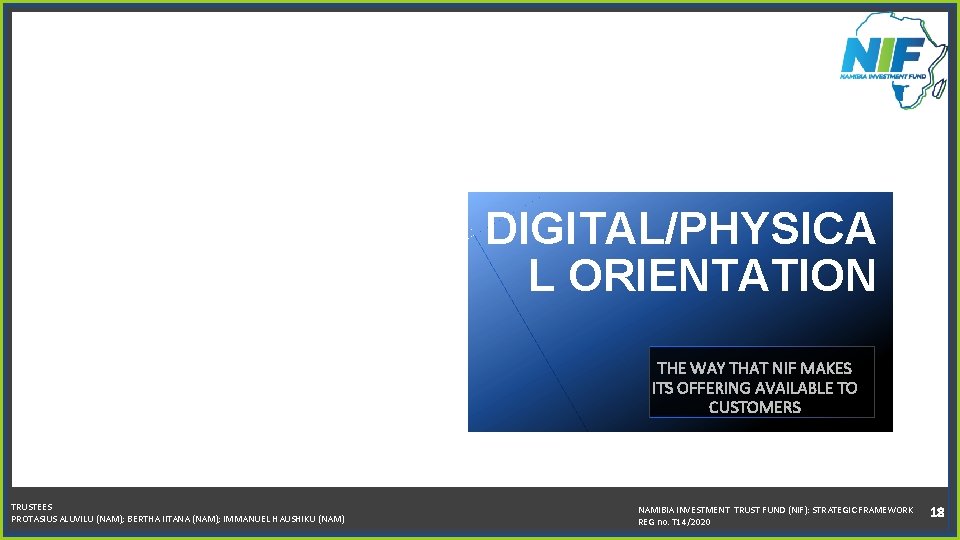
Task: Click the NIF Namibia Investment Fund logo
Action: (x=893, y=61)
